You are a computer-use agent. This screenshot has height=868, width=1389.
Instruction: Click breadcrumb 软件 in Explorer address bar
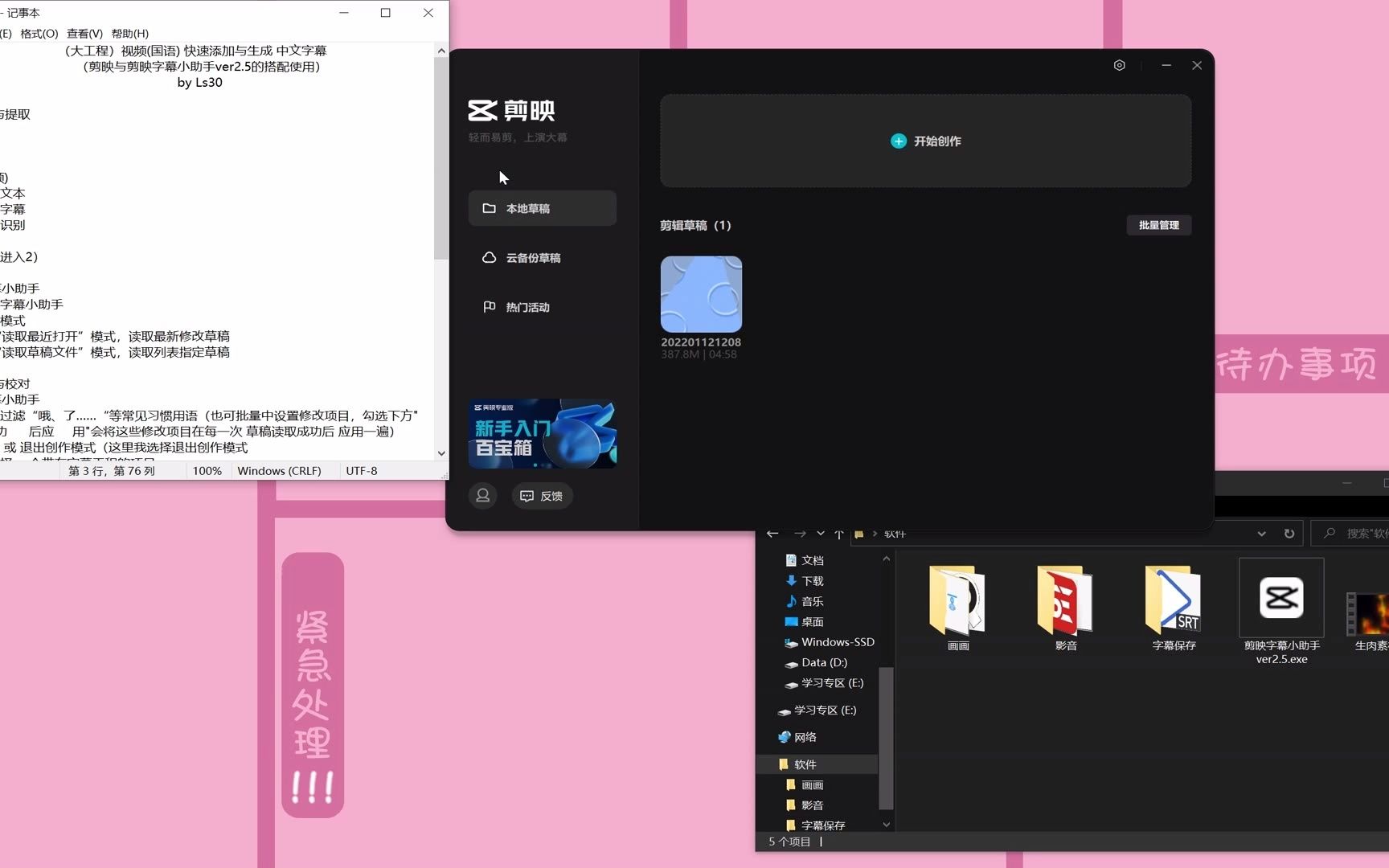click(x=895, y=534)
